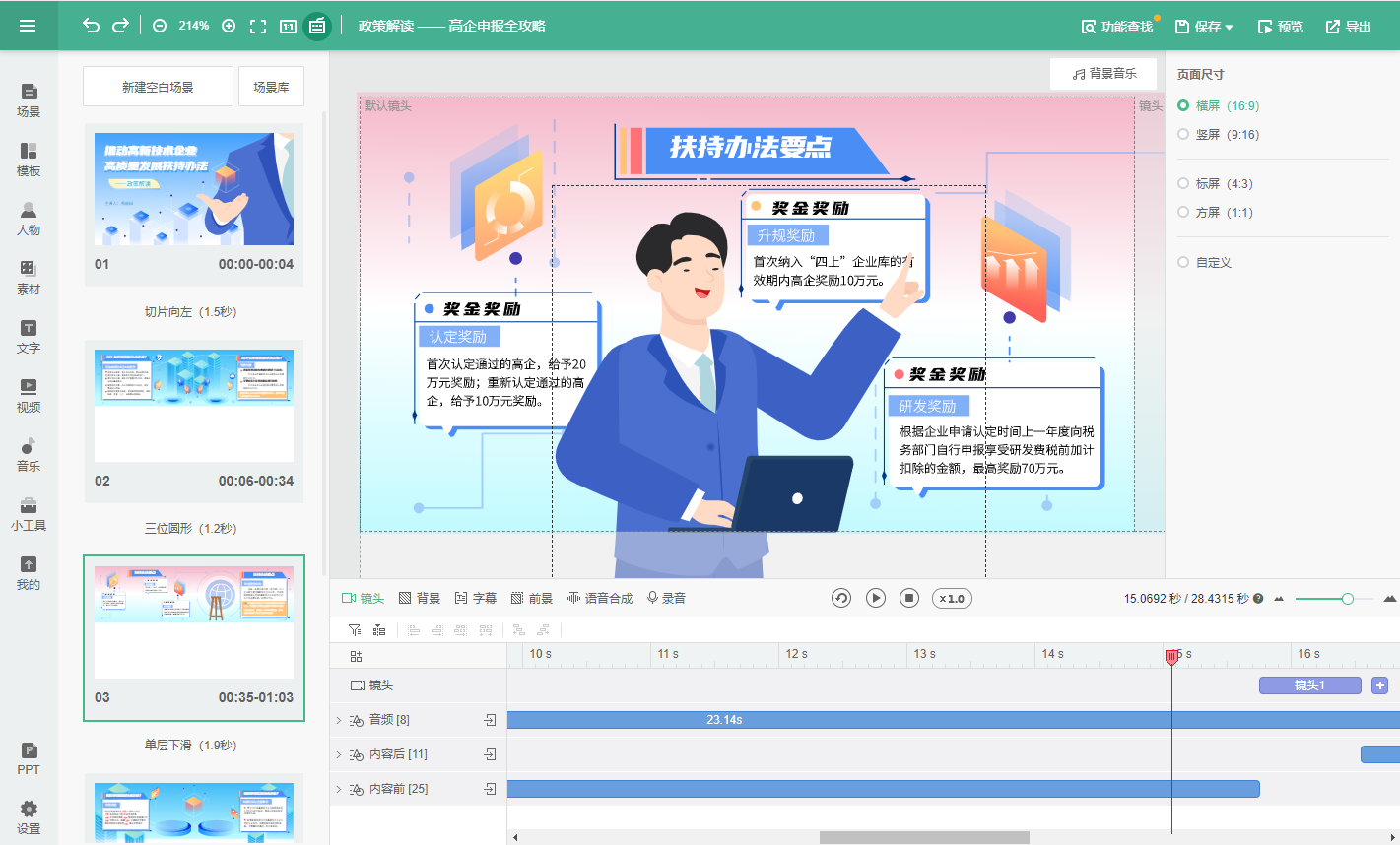Click the duration help question icon
This screenshot has width=1400, height=845.
pos(1258,598)
